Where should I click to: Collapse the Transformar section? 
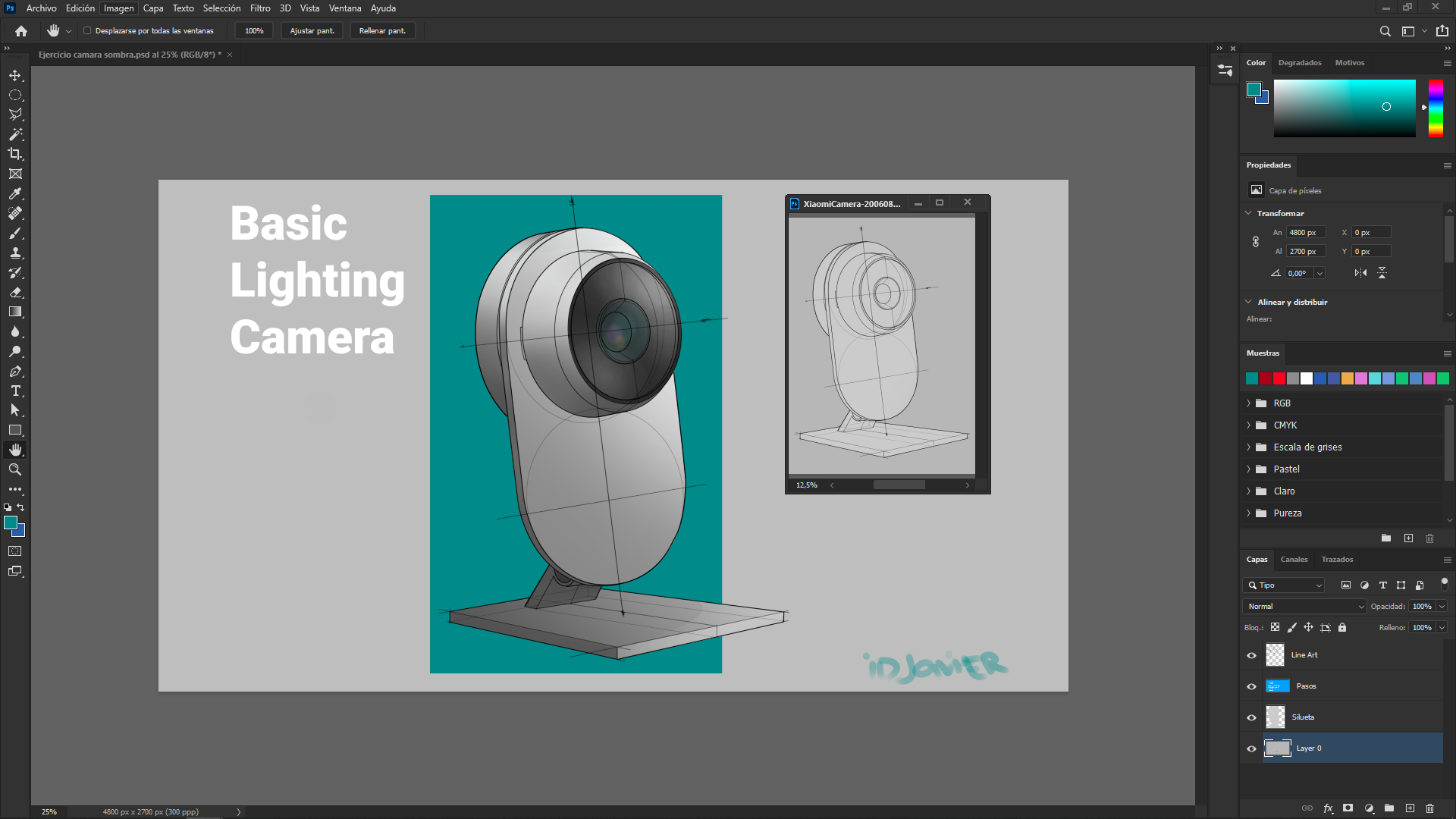pyautogui.click(x=1248, y=213)
